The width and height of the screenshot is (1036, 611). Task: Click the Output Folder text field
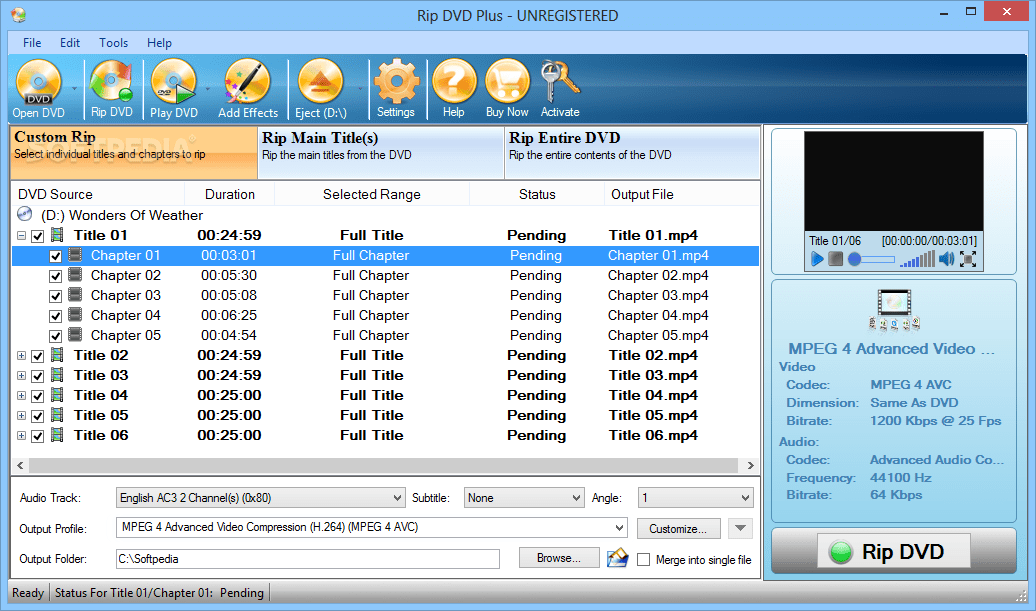308,559
